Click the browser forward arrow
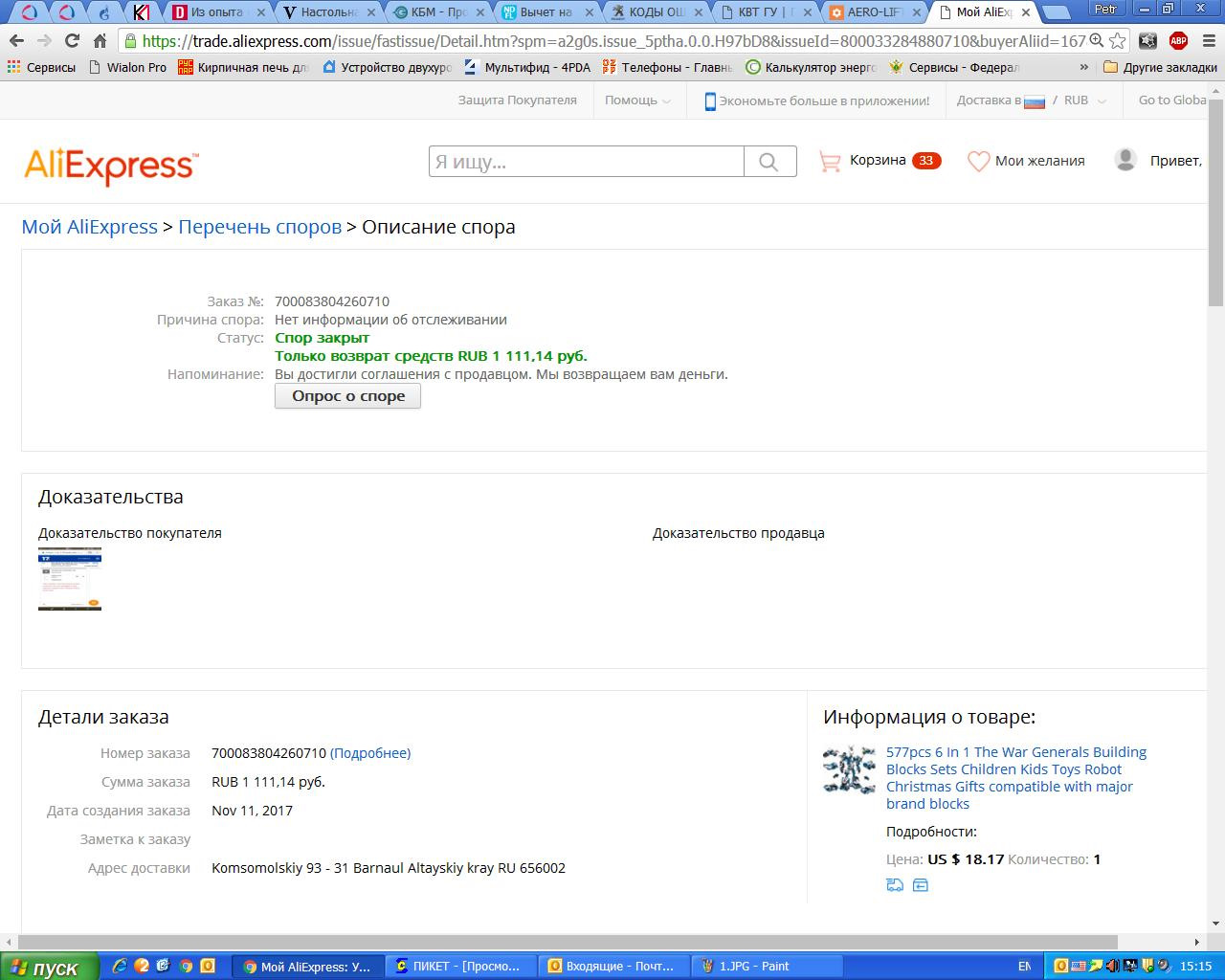The image size is (1225, 980). [x=44, y=41]
